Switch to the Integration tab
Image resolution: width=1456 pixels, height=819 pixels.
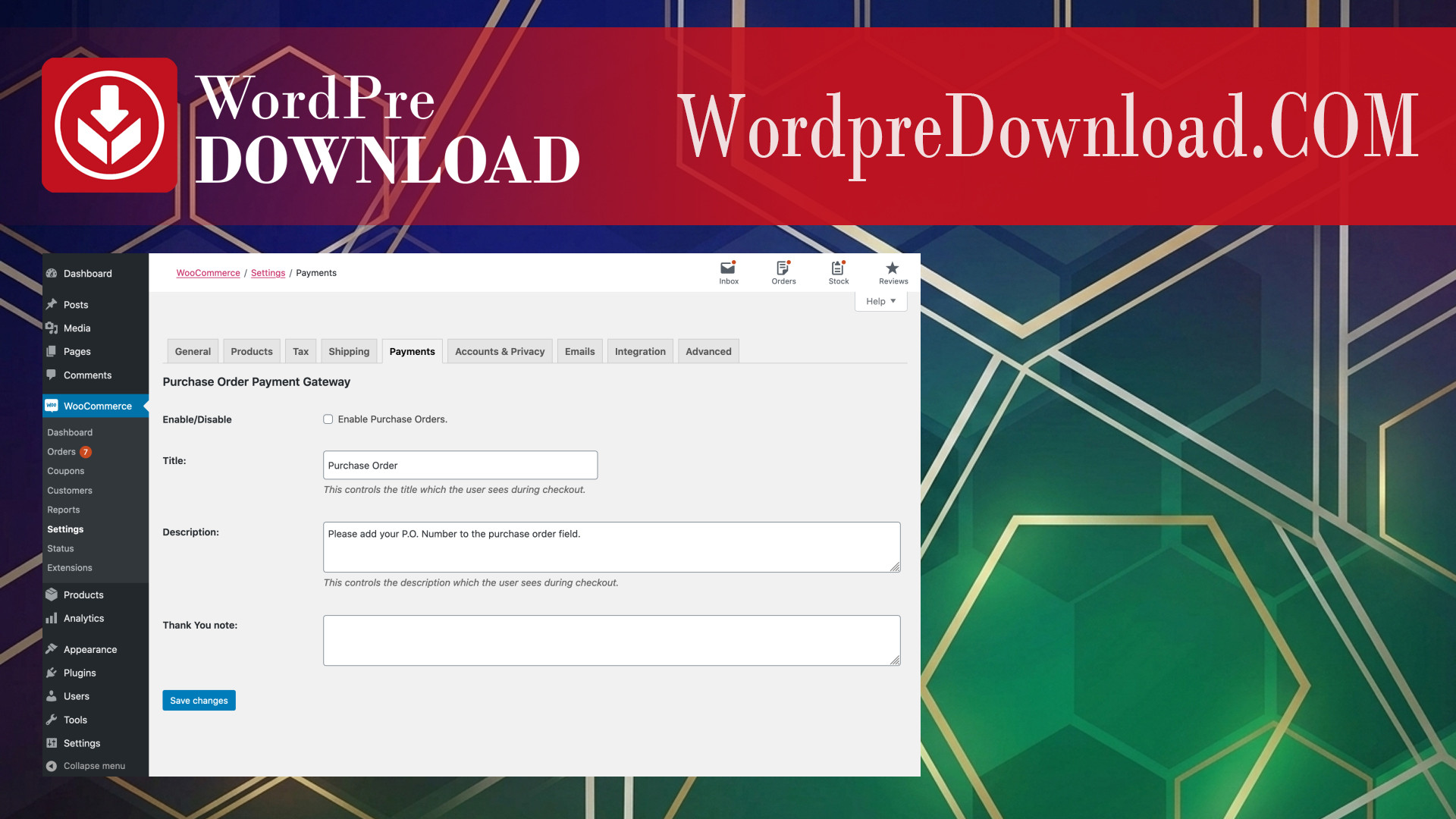[640, 351]
